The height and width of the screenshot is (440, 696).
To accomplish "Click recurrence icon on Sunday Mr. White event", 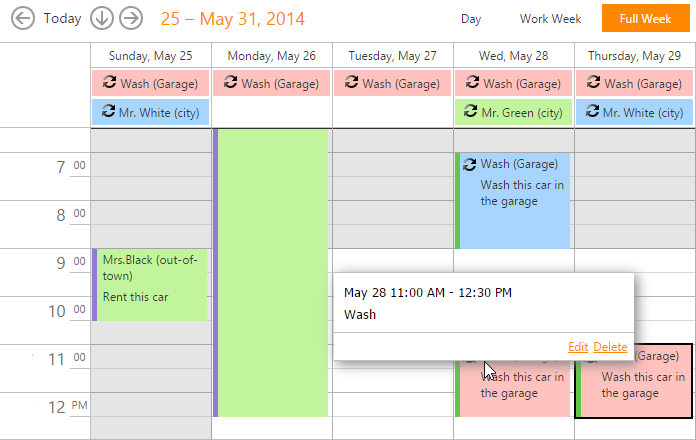I will pos(108,112).
